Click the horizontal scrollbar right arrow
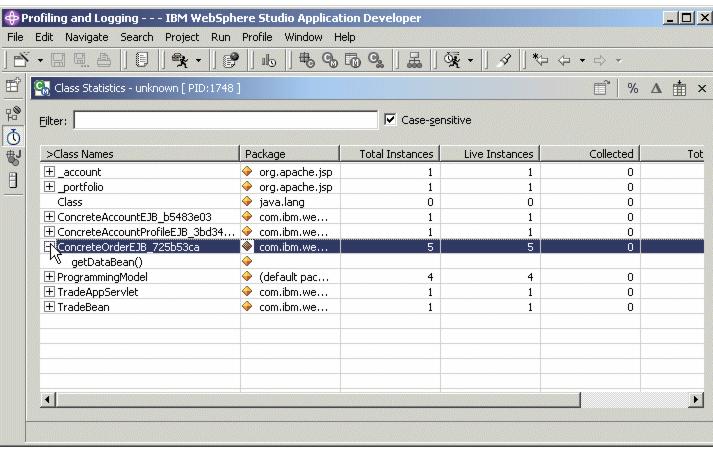This screenshot has height=457, width=713. pos(696,400)
